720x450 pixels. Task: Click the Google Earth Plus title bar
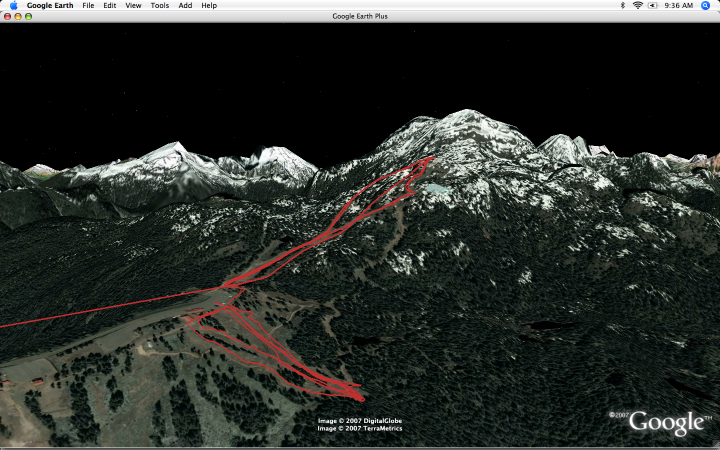point(360,17)
